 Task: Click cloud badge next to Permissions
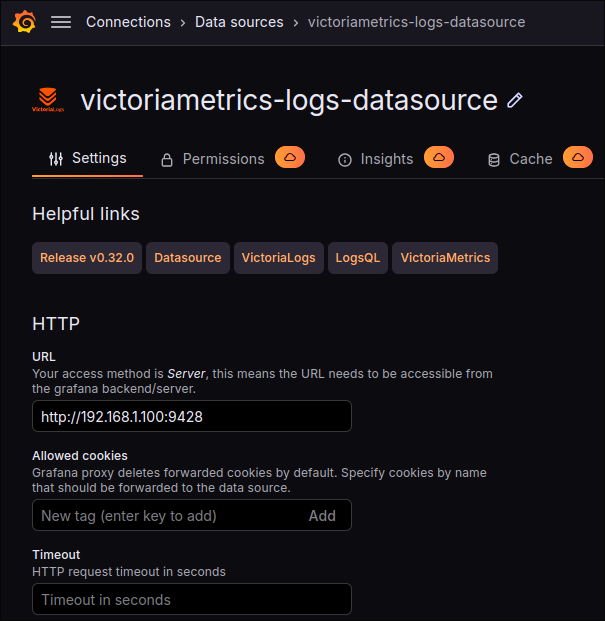[290, 157]
